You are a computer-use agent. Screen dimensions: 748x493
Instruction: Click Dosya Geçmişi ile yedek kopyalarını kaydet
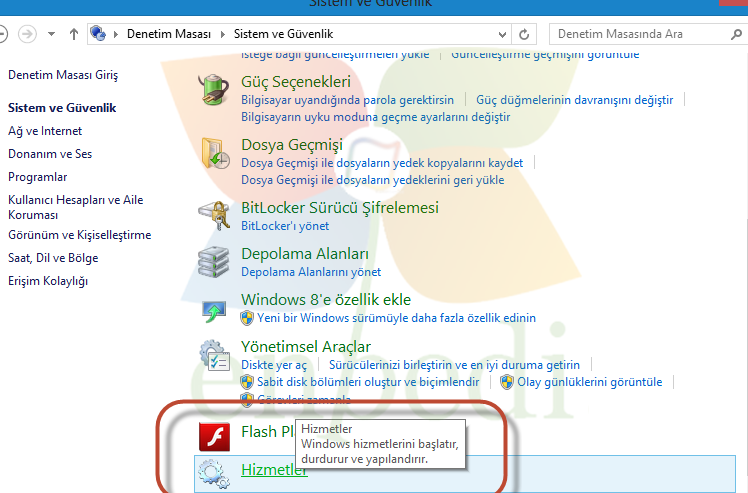382,163
